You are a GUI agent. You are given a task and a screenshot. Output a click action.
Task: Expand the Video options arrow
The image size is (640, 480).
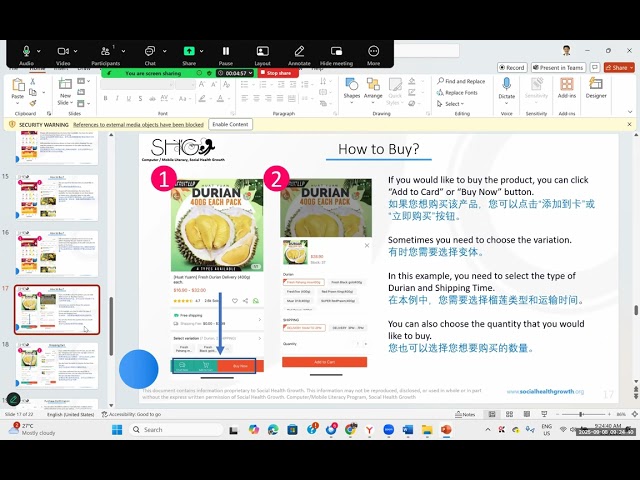(x=76, y=51)
